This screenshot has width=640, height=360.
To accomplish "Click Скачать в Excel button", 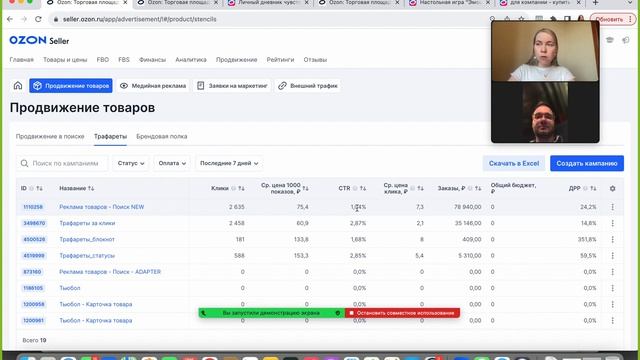I will [x=514, y=163].
